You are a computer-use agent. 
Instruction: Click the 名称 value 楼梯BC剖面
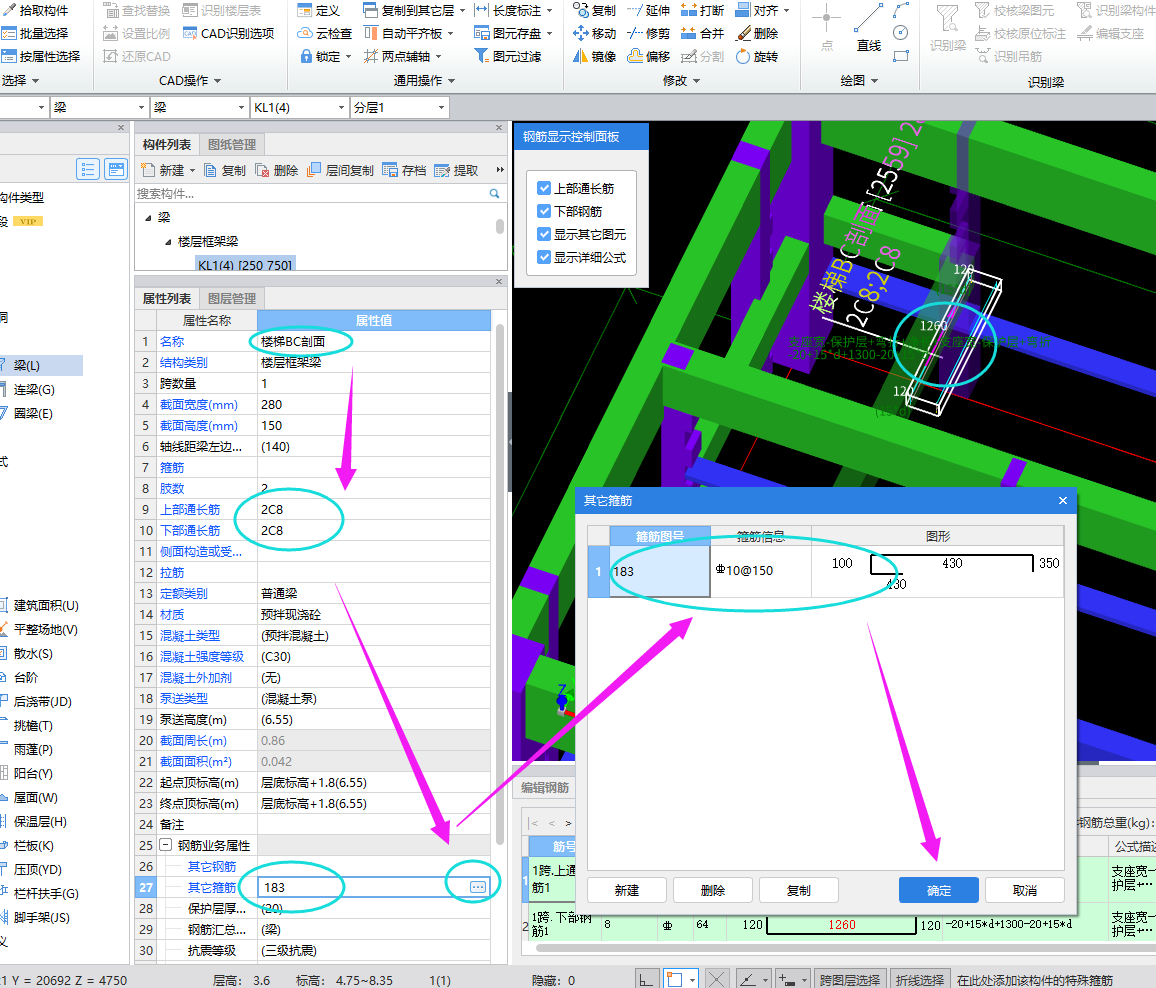coord(373,341)
